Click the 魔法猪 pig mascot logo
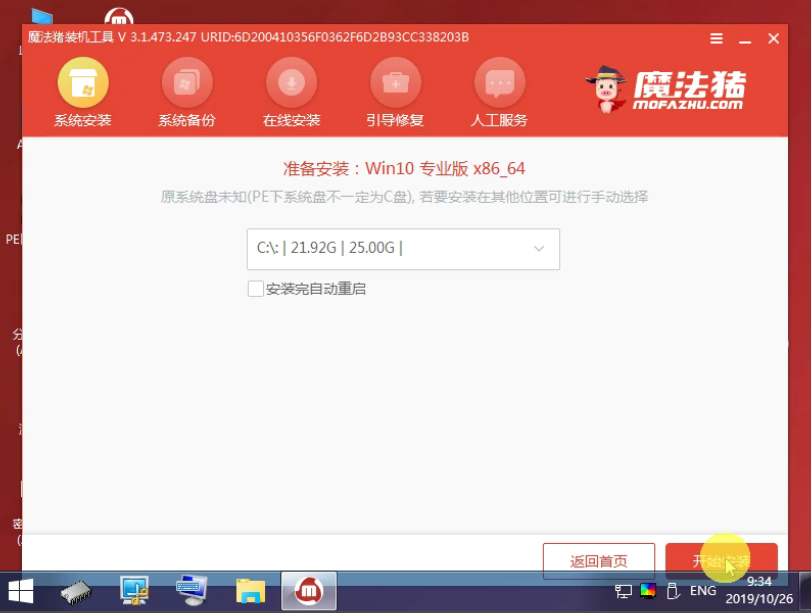 [x=605, y=90]
